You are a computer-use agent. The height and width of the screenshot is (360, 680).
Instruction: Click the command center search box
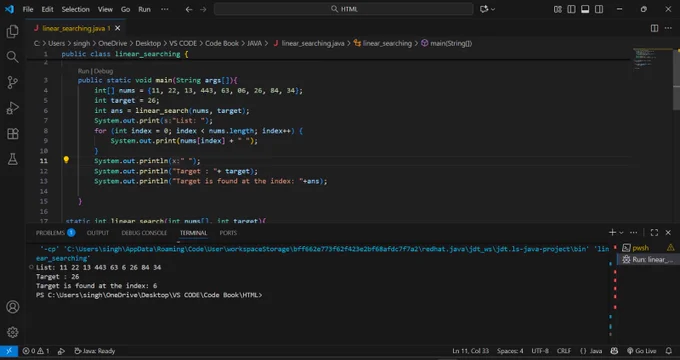point(343,9)
